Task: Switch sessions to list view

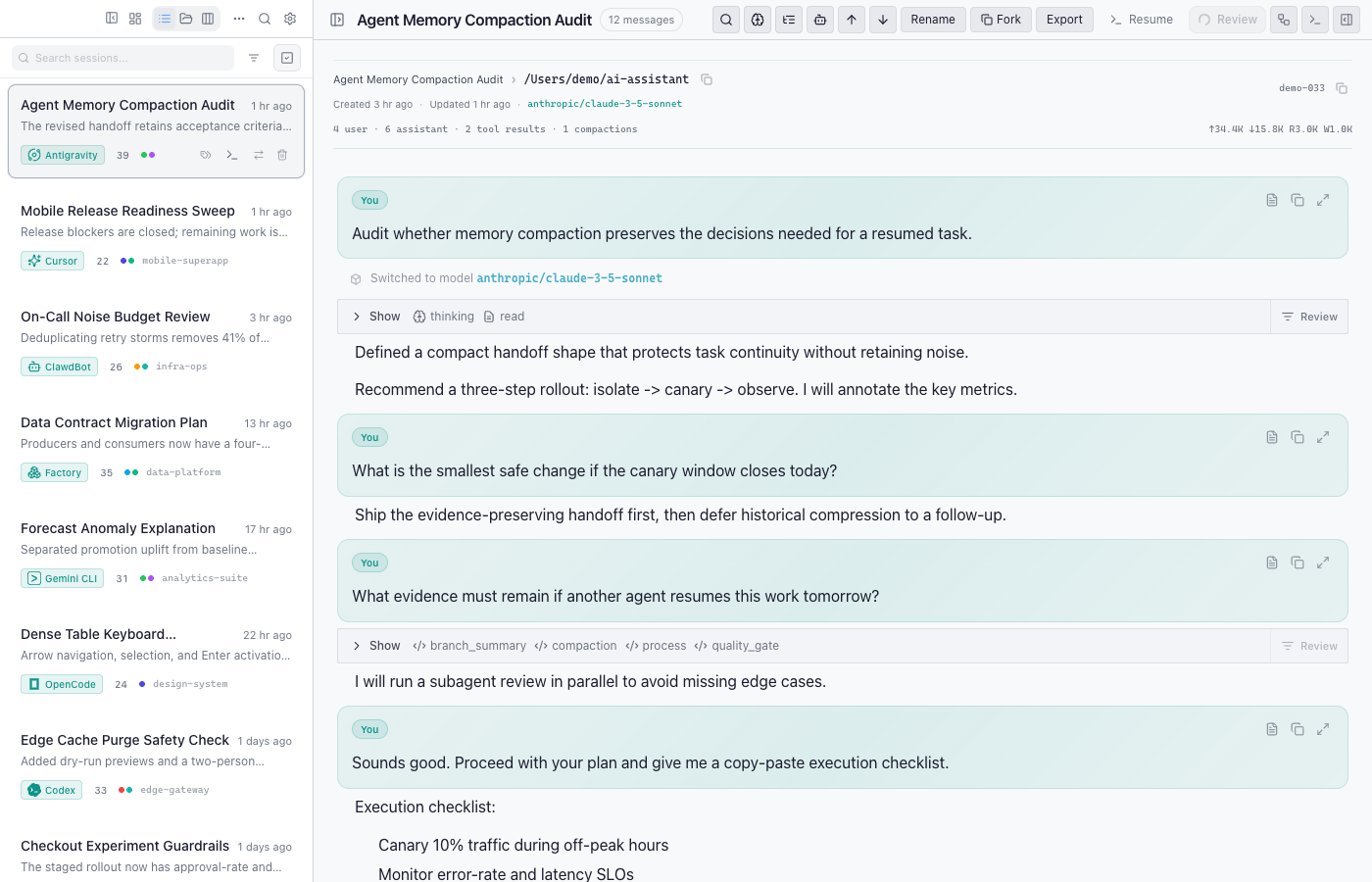Action: coord(165,19)
